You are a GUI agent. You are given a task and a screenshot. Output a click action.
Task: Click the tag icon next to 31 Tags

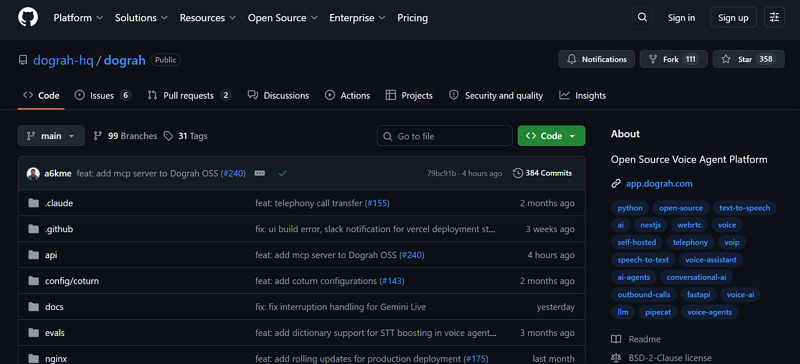tap(168, 136)
